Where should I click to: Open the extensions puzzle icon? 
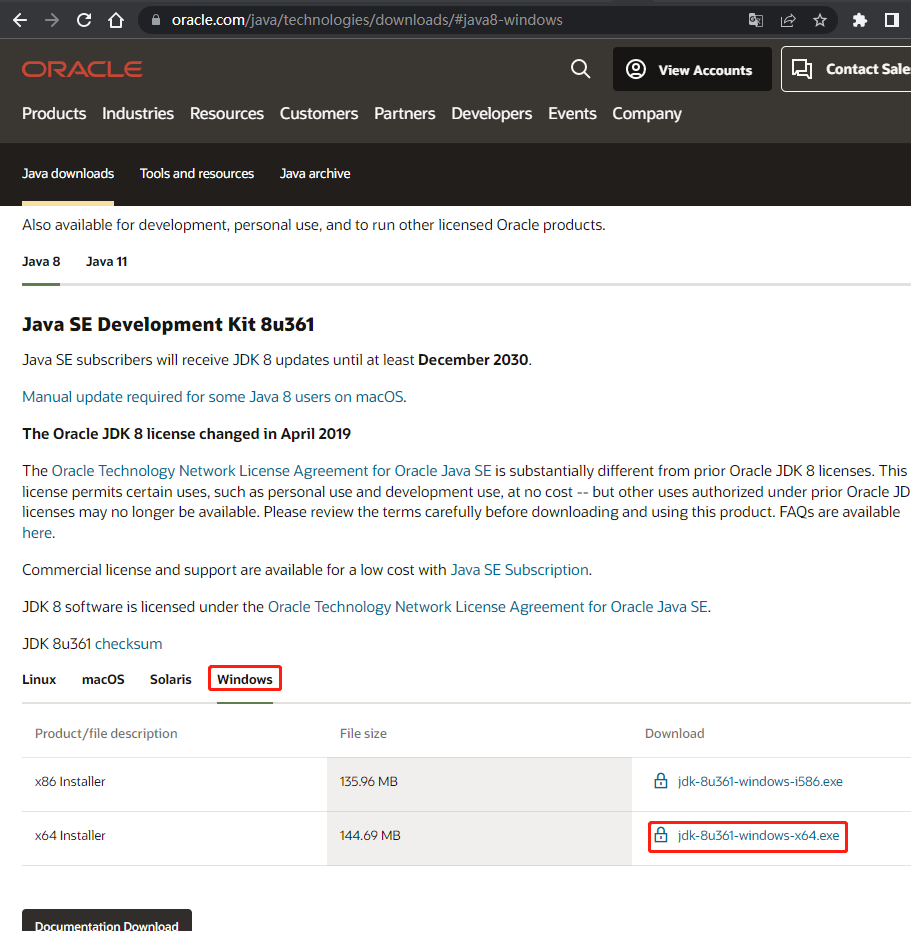(x=859, y=20)
